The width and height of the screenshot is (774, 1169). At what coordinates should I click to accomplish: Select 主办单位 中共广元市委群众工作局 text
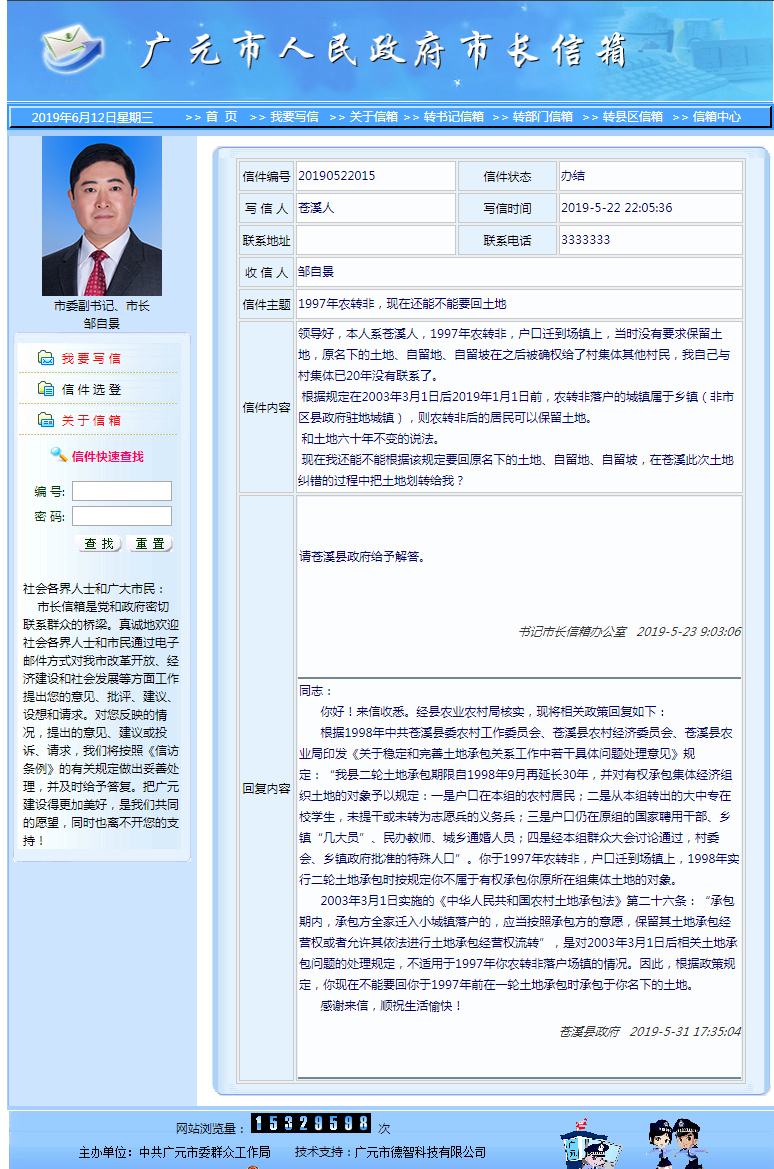pos(174,1153)
